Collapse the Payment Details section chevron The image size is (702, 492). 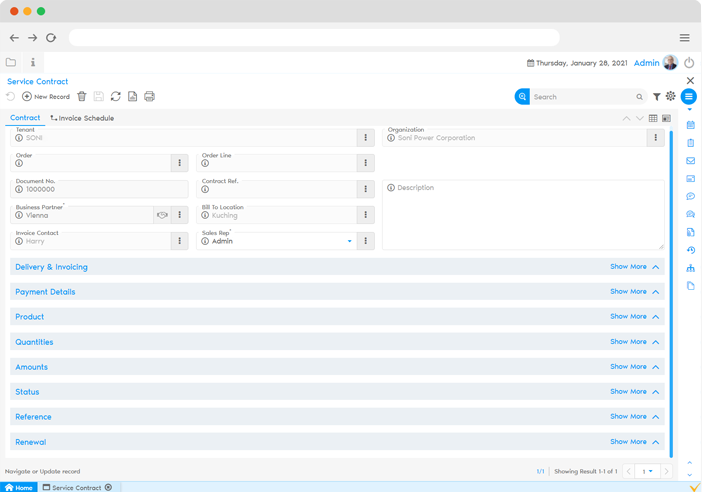(x=656, y=292)
